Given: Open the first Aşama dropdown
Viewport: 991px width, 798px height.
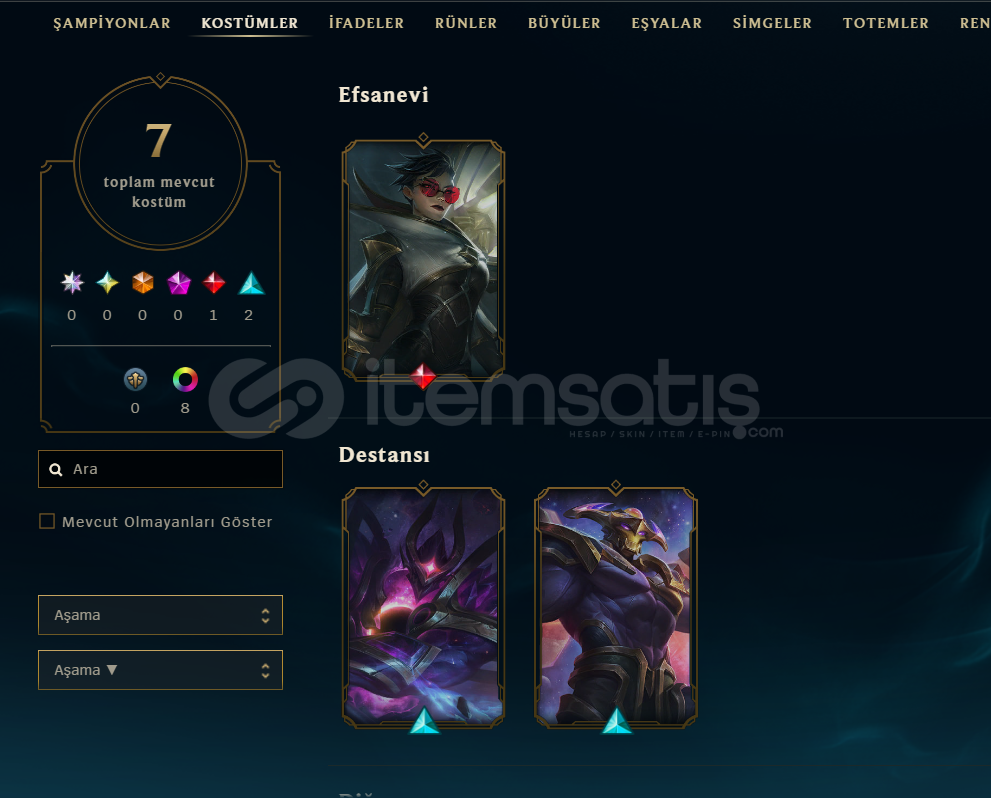Looking at the screenshot, I should (x=161, y=615).
